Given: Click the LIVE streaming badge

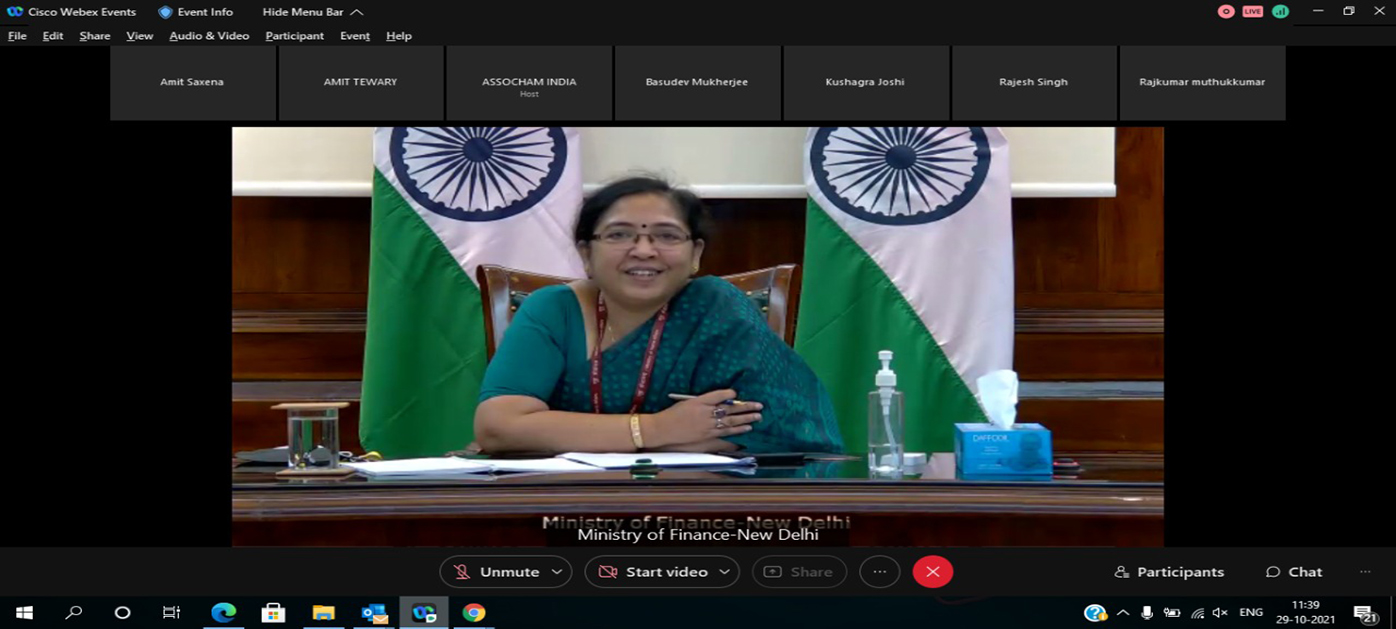Looking at the screenshot, I should tap(1253, 12).
